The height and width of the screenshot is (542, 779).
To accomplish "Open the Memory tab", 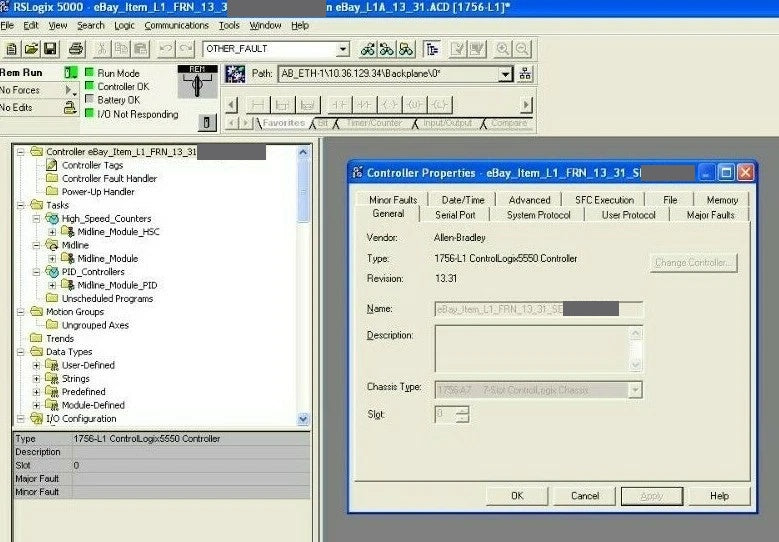I will pos(722,200).
